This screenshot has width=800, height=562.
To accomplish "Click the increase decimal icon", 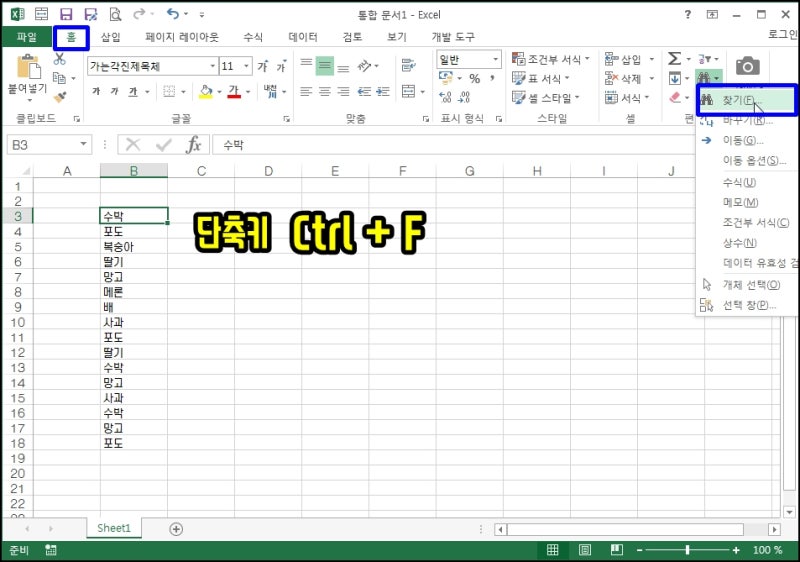I will (445, 97).
